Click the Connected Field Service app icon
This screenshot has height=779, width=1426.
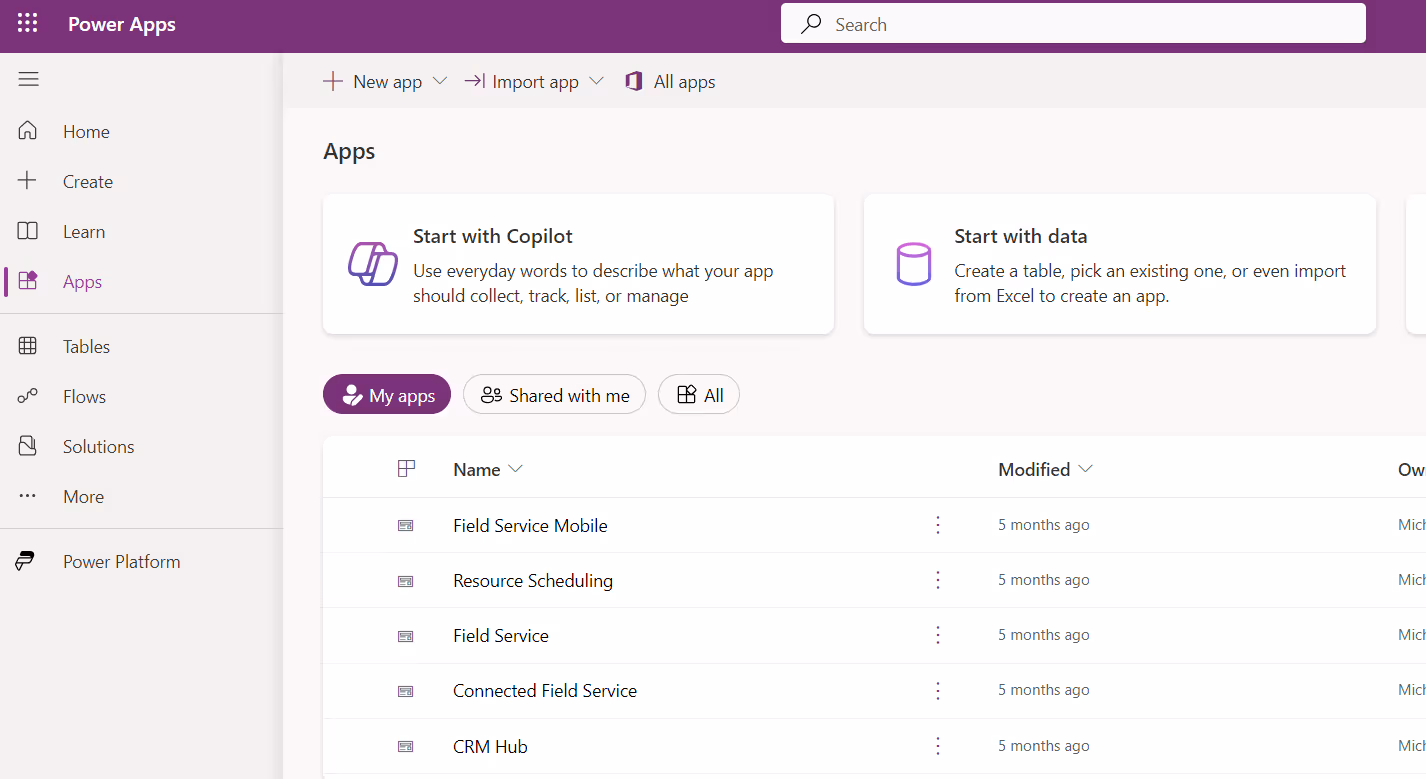coord(405,690)
